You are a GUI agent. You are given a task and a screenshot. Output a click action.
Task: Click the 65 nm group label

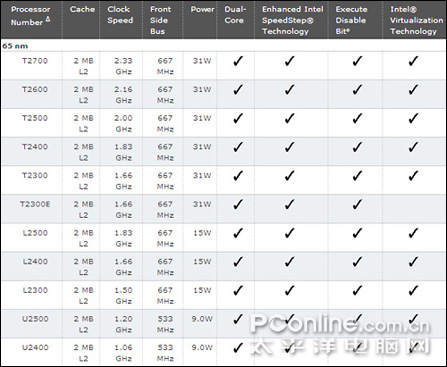[15, 46]
